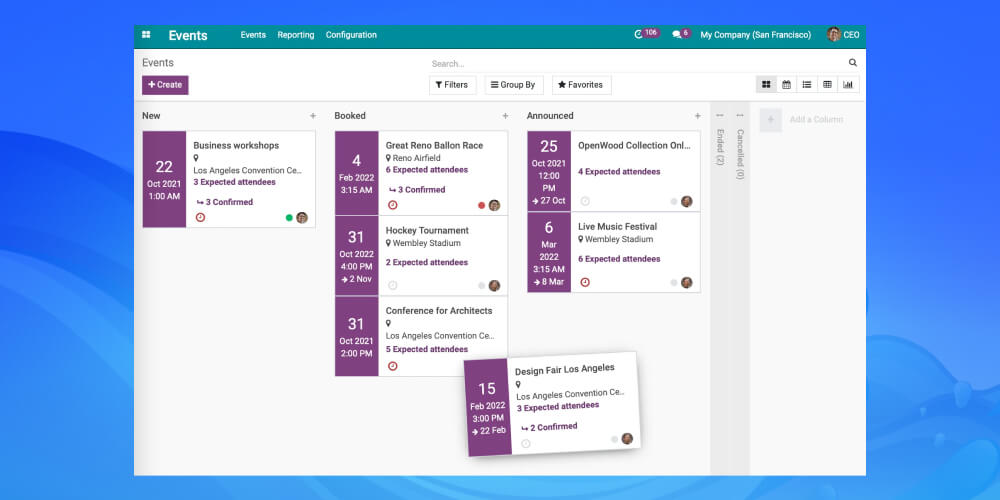Switch to pivot table view icon
The image size is (1000, 500).
click(827, 84)
